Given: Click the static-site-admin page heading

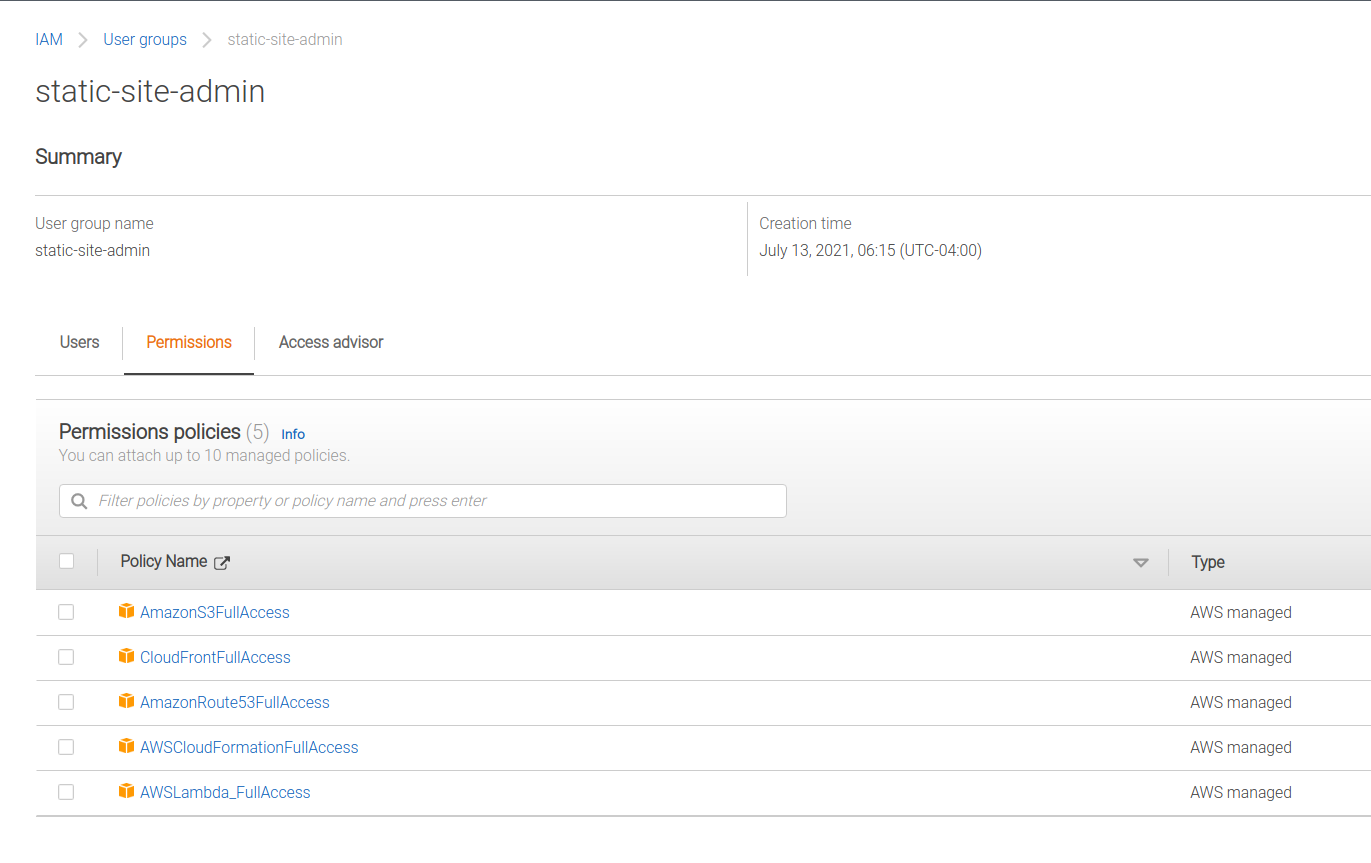Looking at the screenshot, I should pos(150,91).
